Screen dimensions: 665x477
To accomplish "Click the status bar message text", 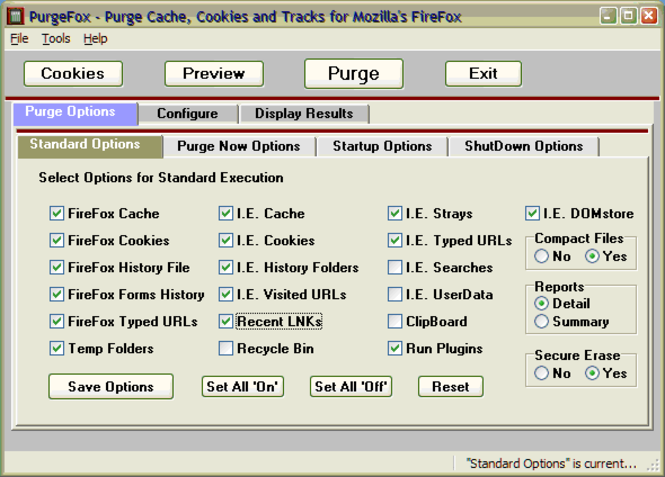I will [551, 463].
